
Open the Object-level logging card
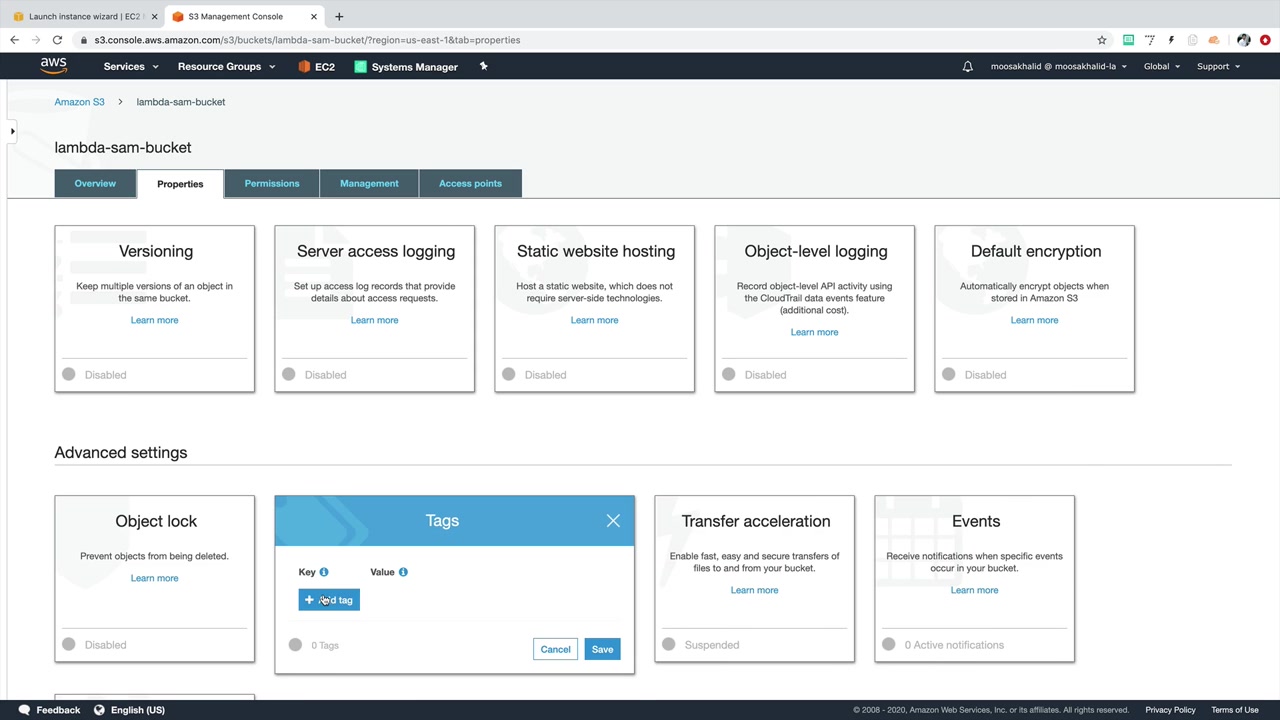click(x=815, y=309)
